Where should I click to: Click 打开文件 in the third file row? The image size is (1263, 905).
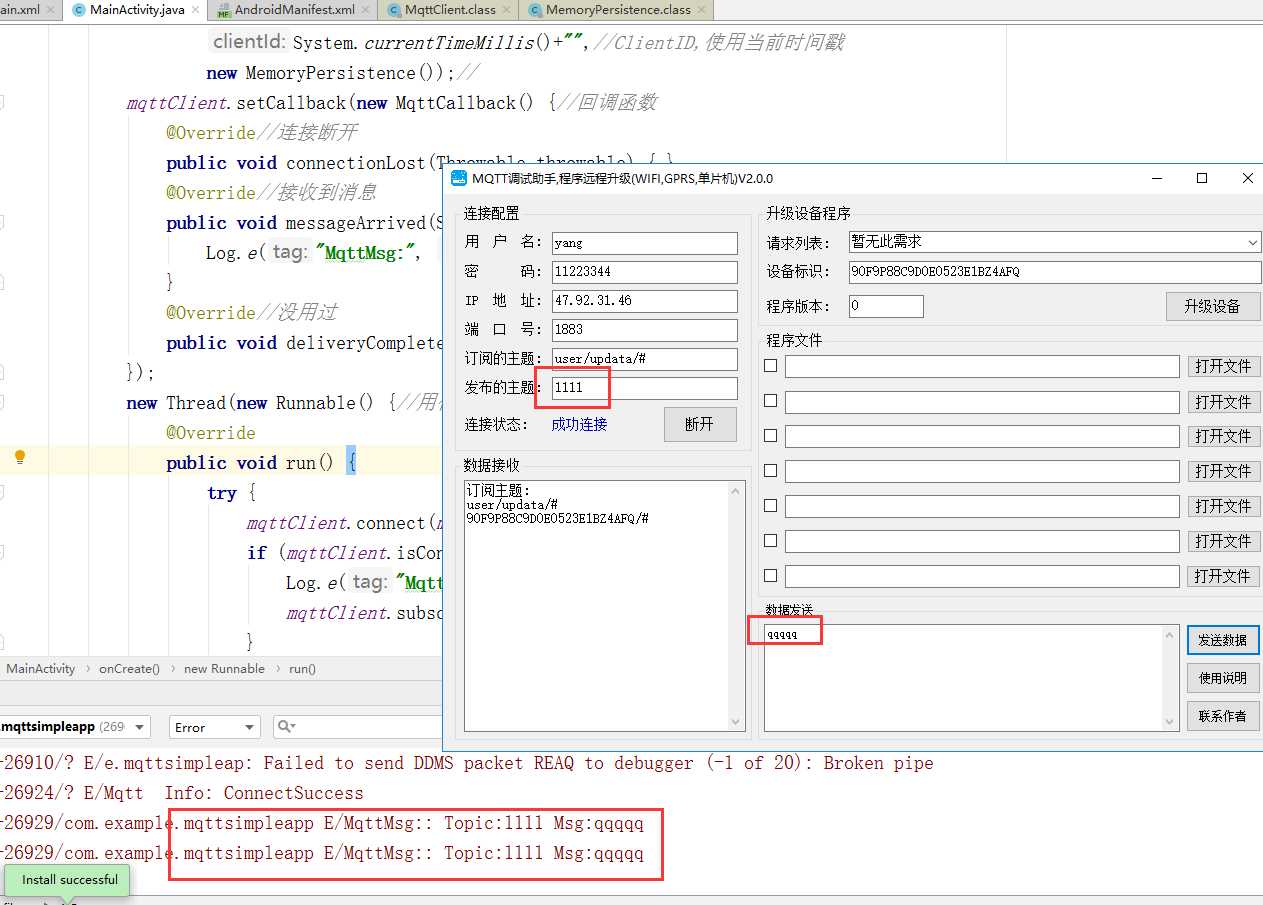pos(1224,436)
